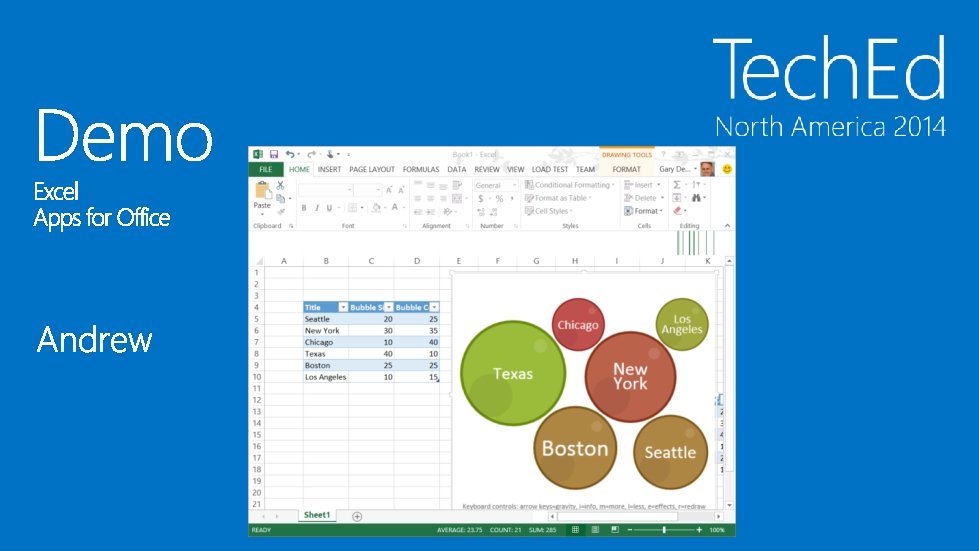Click the Wrap Text icon
The width and height of the screenshot is (979, 551).
457,185
